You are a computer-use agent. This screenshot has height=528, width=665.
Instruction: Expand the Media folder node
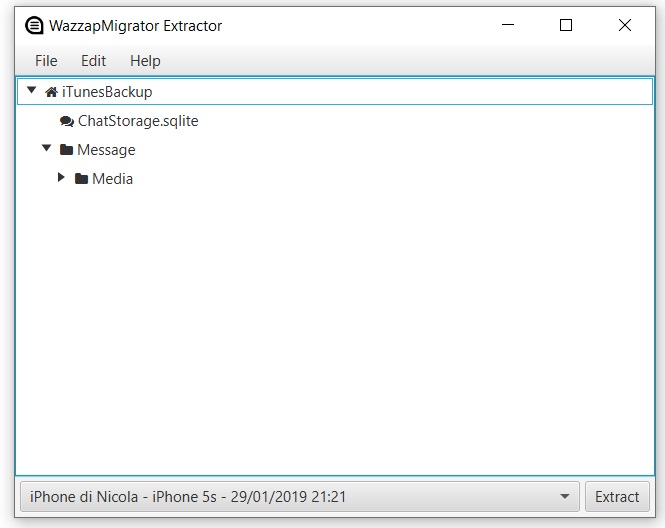coord(61,177)
